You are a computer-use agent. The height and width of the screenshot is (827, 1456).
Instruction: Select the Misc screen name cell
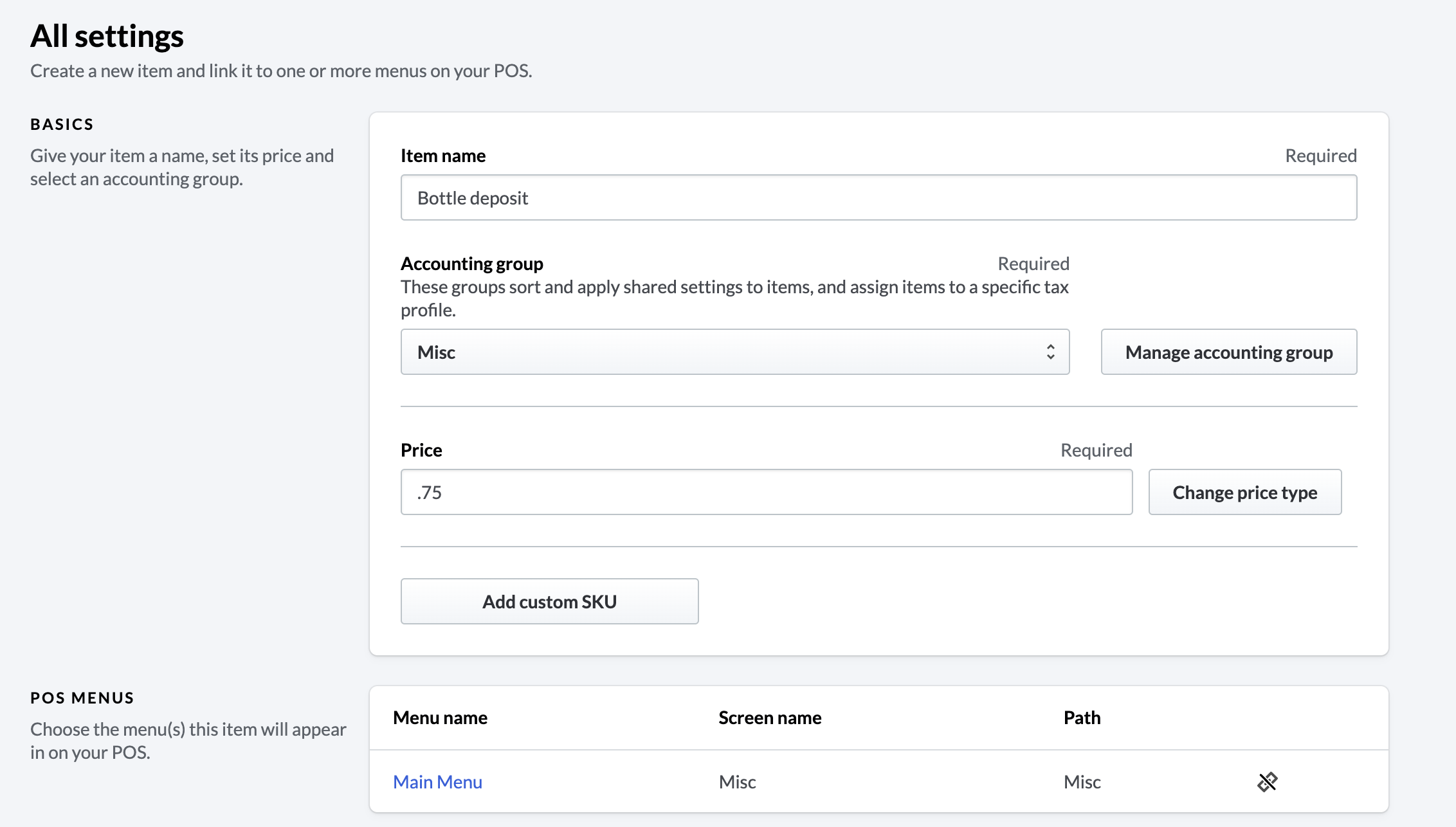coord(737,782)
